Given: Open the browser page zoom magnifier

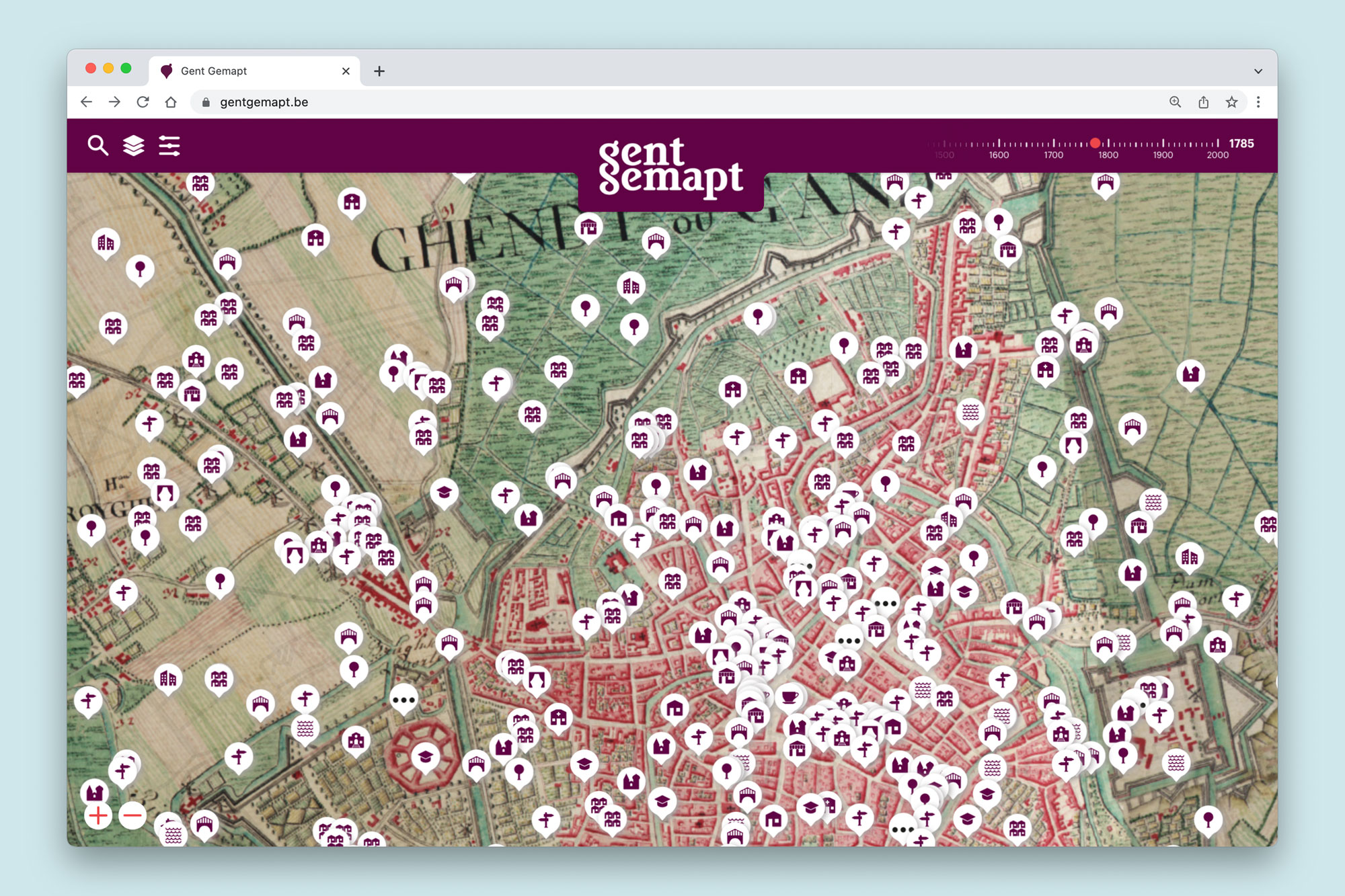Looking at the screenshot, I should (x=1175, y=102).
